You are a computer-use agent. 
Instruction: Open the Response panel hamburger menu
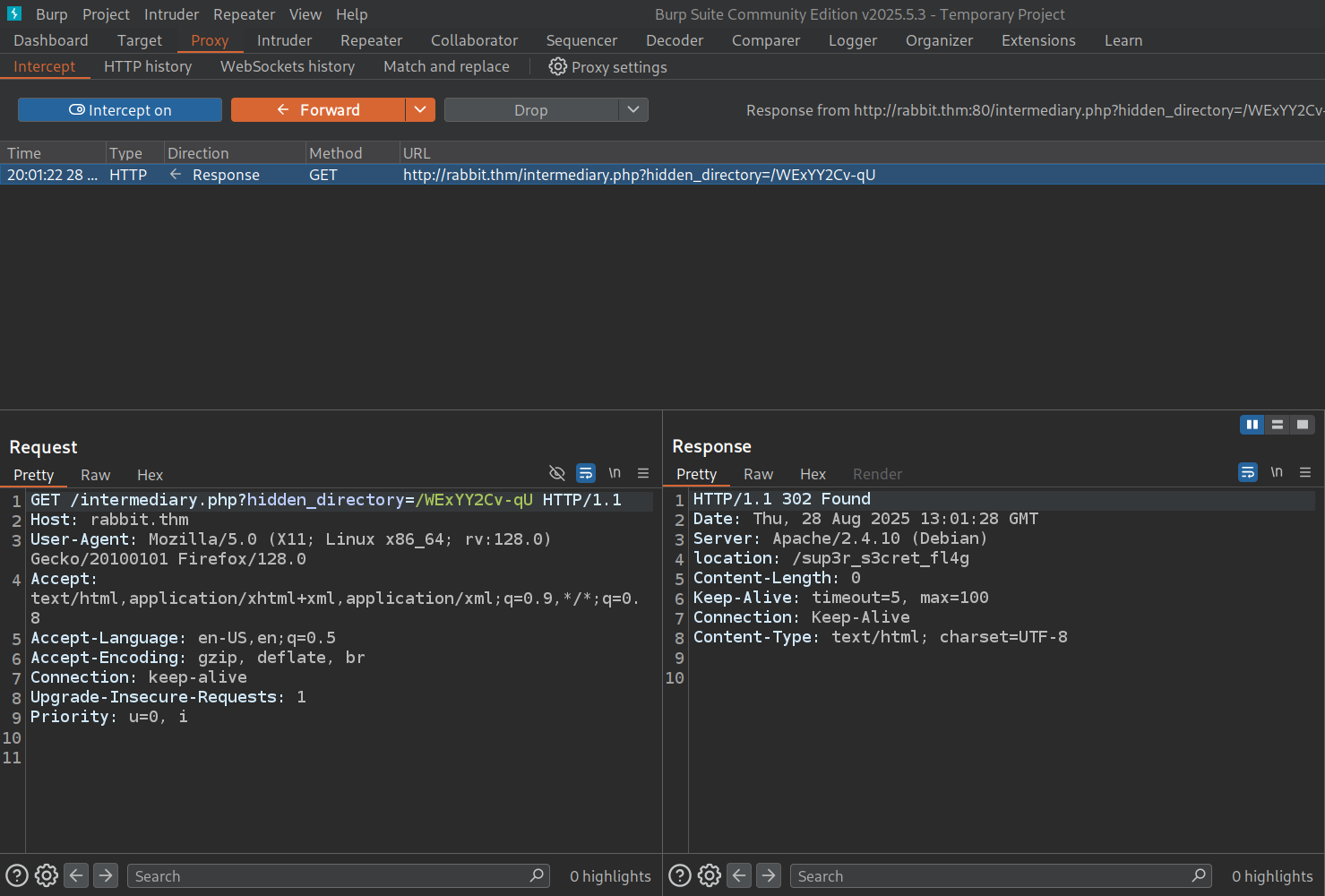1305,472
